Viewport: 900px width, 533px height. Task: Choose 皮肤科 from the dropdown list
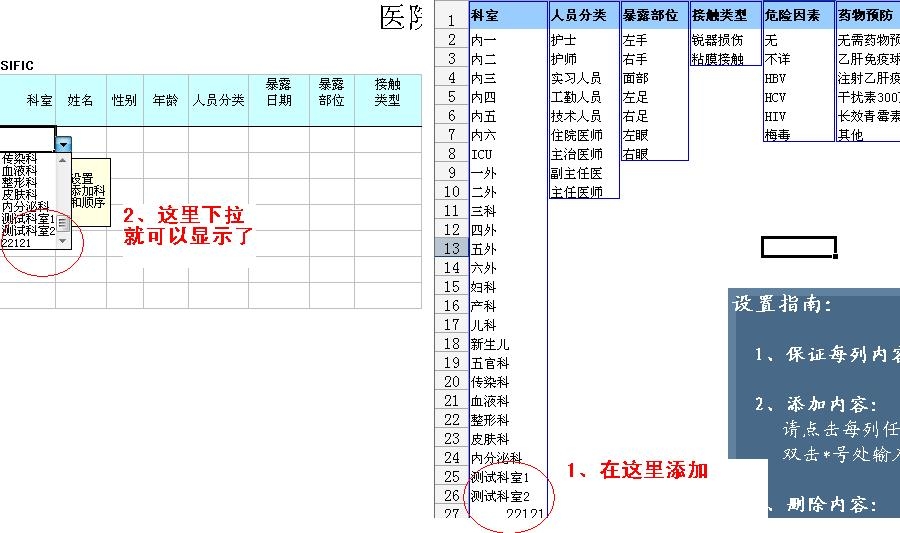pos(20,195)
